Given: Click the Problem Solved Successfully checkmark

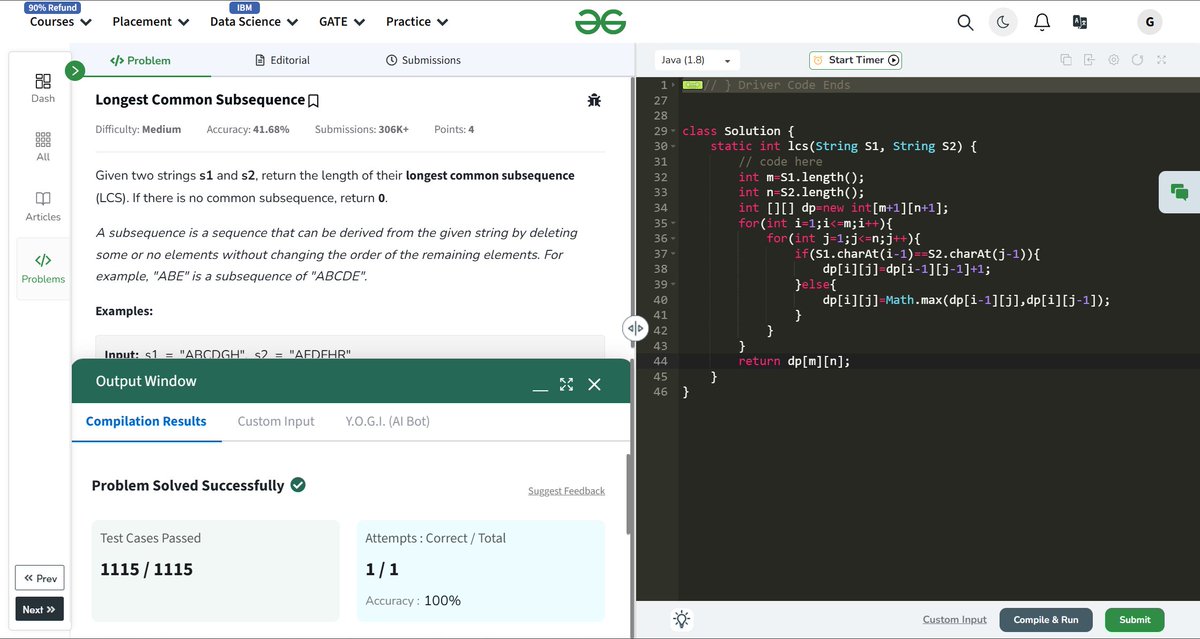Looking at the screenshot, I should [x=298, y=485].
